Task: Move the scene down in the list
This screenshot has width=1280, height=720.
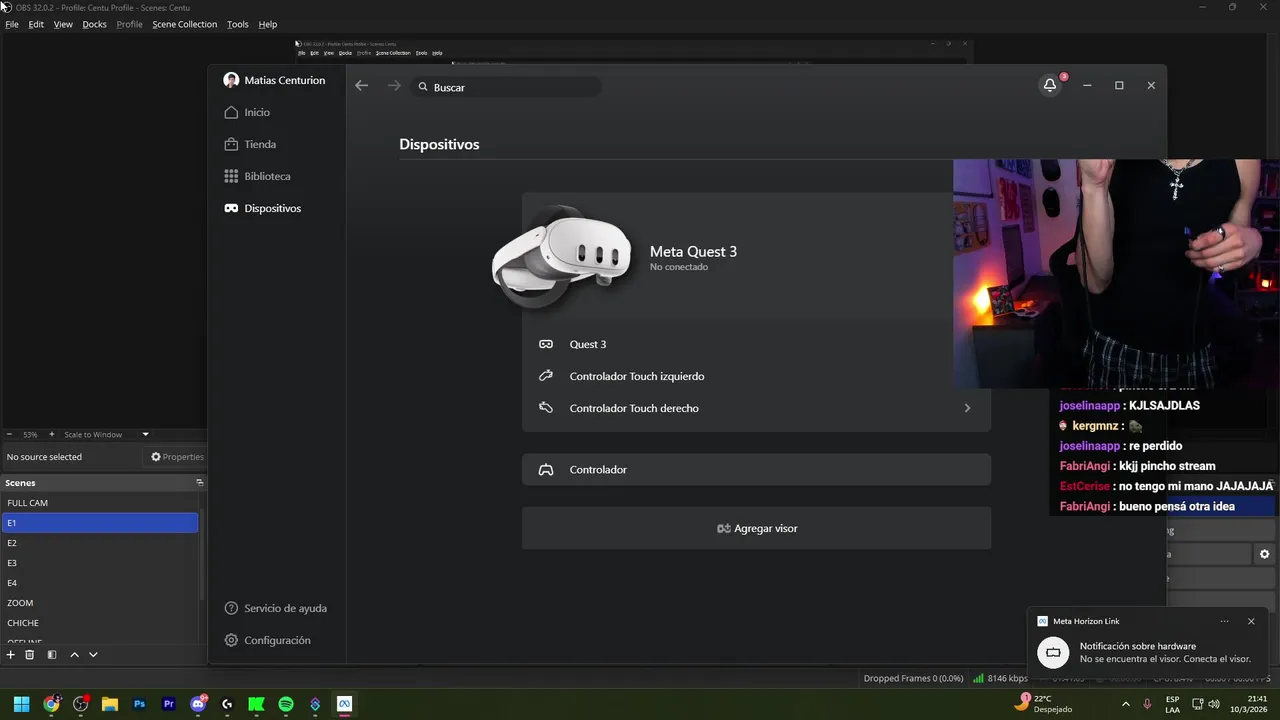Action: pyautogui.click(x=93, y=654)
